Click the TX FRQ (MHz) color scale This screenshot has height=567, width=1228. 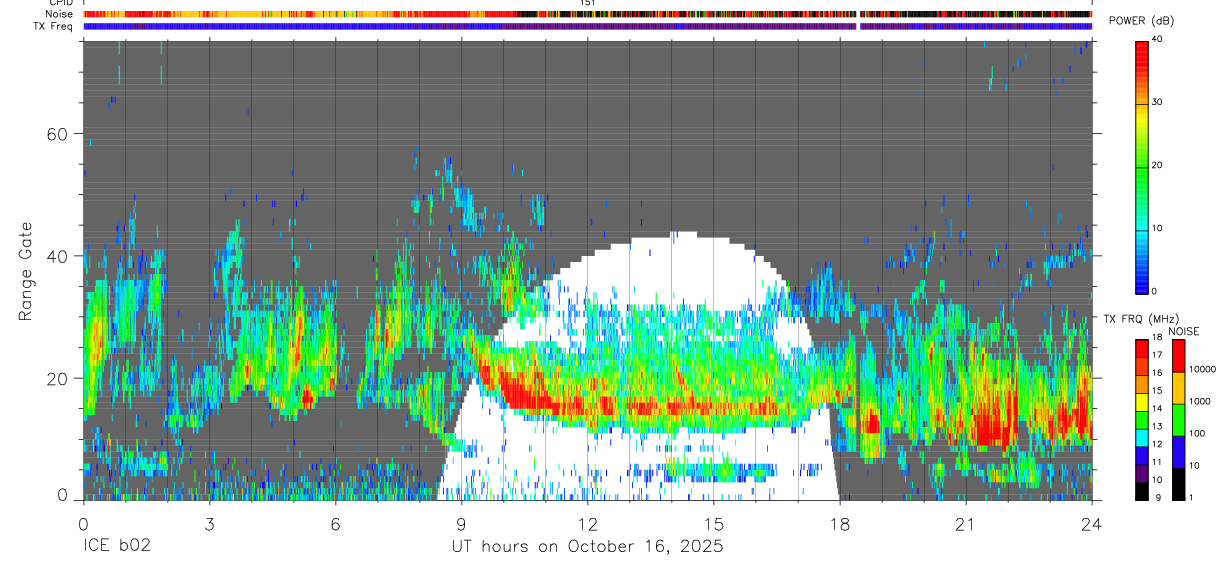(x=1142, y=420)
